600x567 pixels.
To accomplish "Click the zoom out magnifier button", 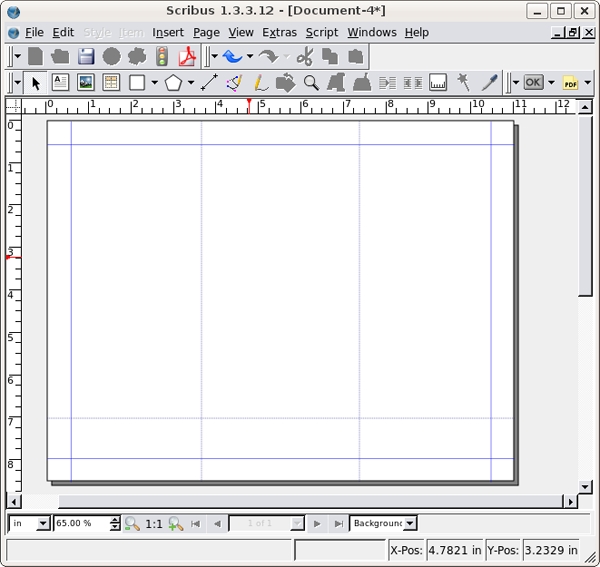I will [x=132, y=523].
